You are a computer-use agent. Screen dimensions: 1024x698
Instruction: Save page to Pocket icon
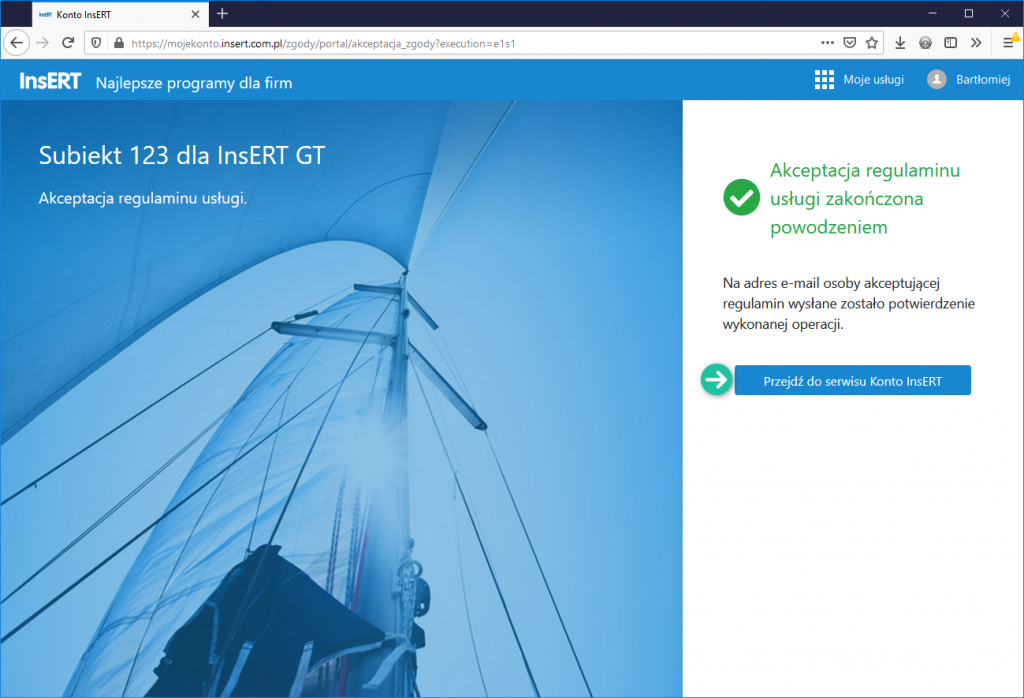click(x=850, y=43)
